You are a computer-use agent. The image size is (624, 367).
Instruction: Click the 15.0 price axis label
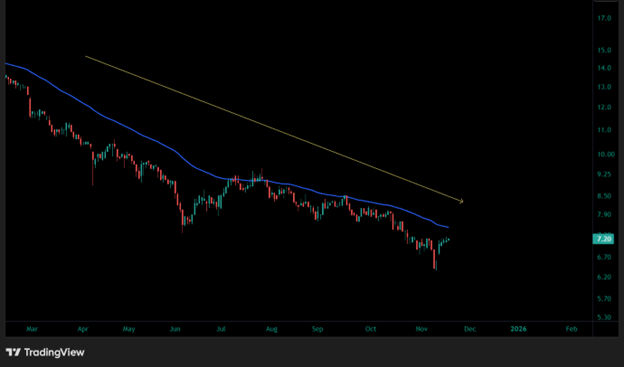[x=604, y=50]
